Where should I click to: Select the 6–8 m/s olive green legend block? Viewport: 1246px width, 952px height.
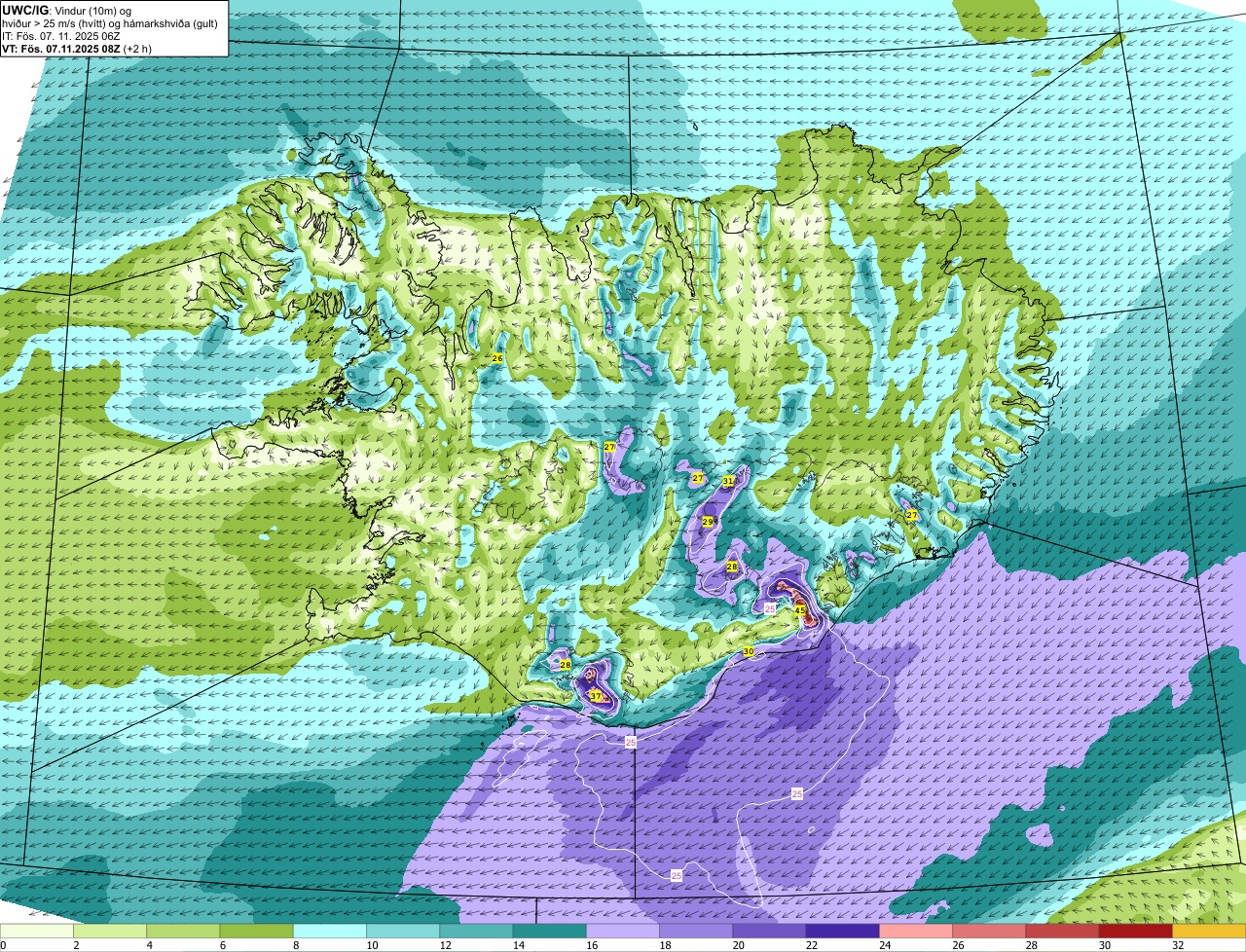click(257, 931)
